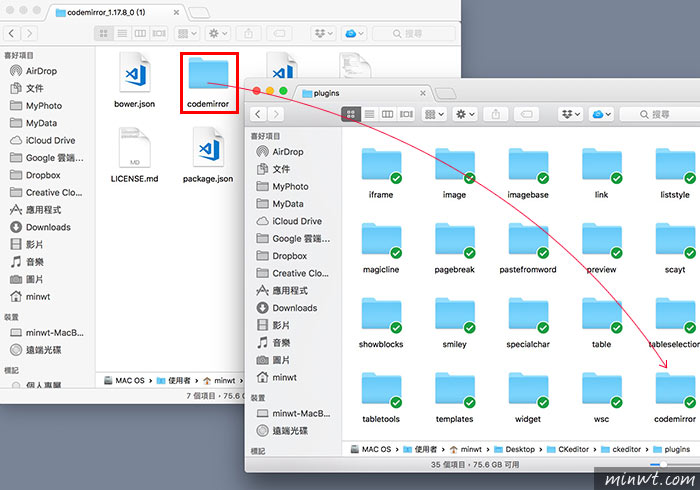The width and height of the screenshot is (700, 490).
Task: Open action gear menu in back window
Action: pos(218,33)
